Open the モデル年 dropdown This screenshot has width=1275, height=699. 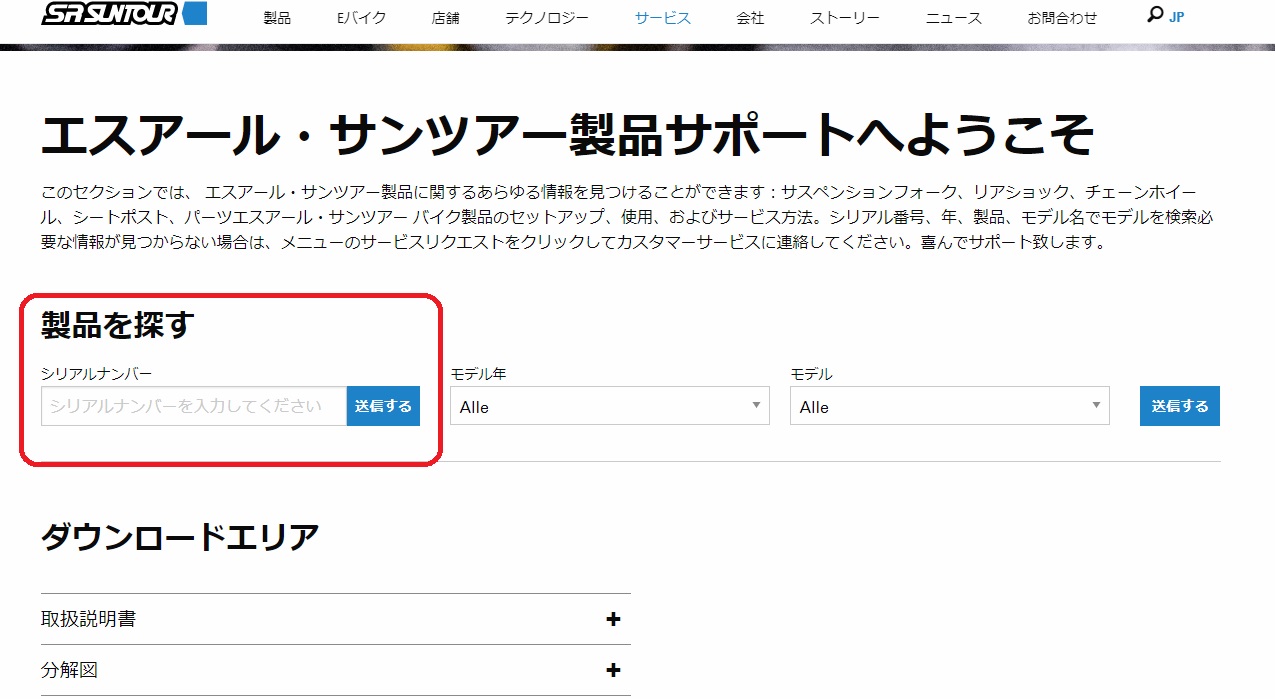(x=610, y=406)
